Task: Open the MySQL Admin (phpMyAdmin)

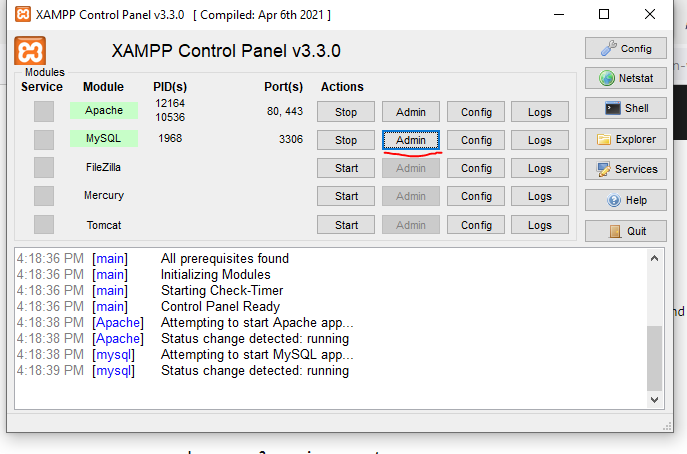Action: (x=411, y=140)
